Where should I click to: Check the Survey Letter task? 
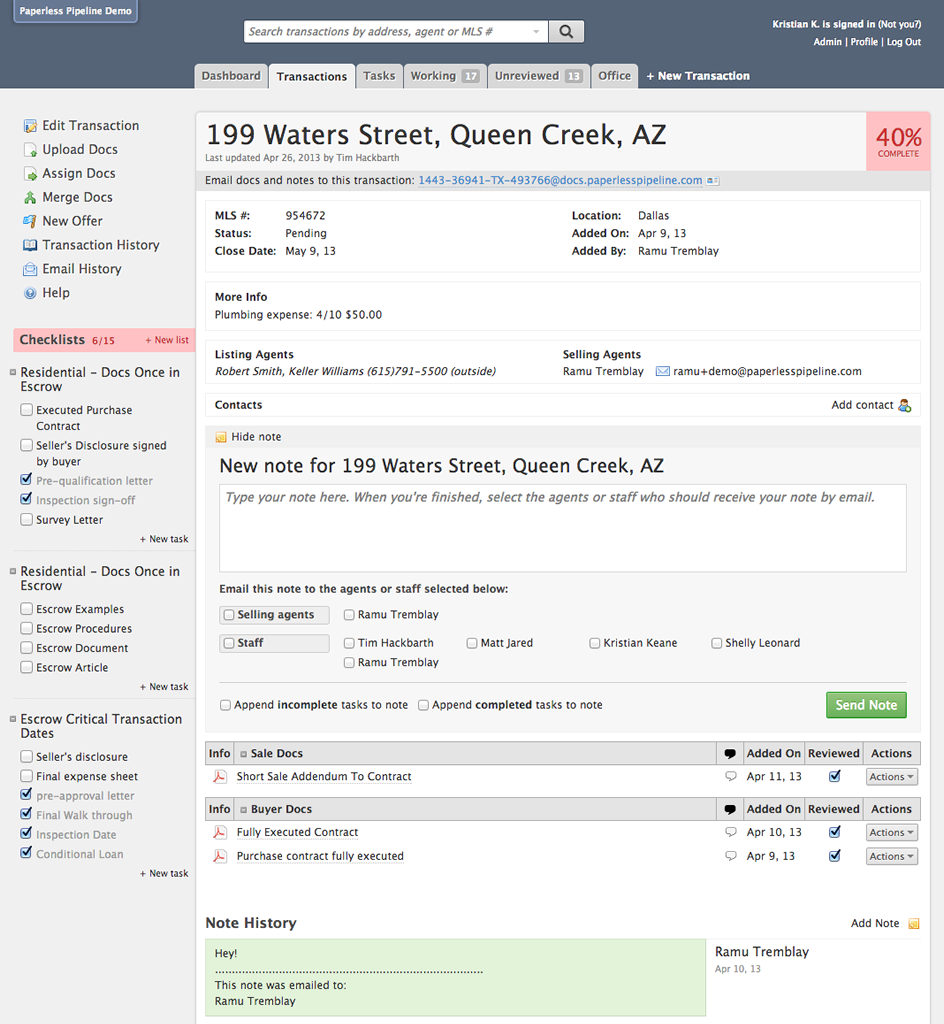point(26,519)
